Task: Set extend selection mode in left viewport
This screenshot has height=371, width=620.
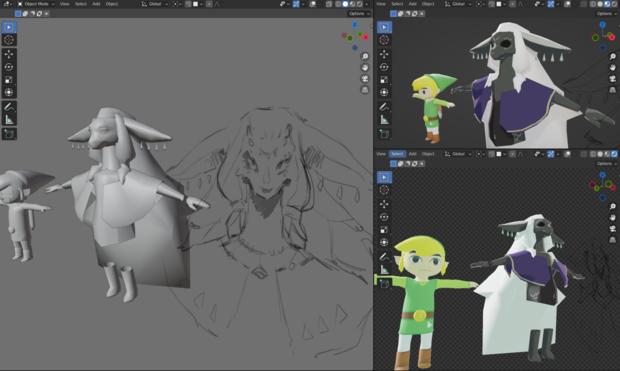Action: (x=25, y=13)
